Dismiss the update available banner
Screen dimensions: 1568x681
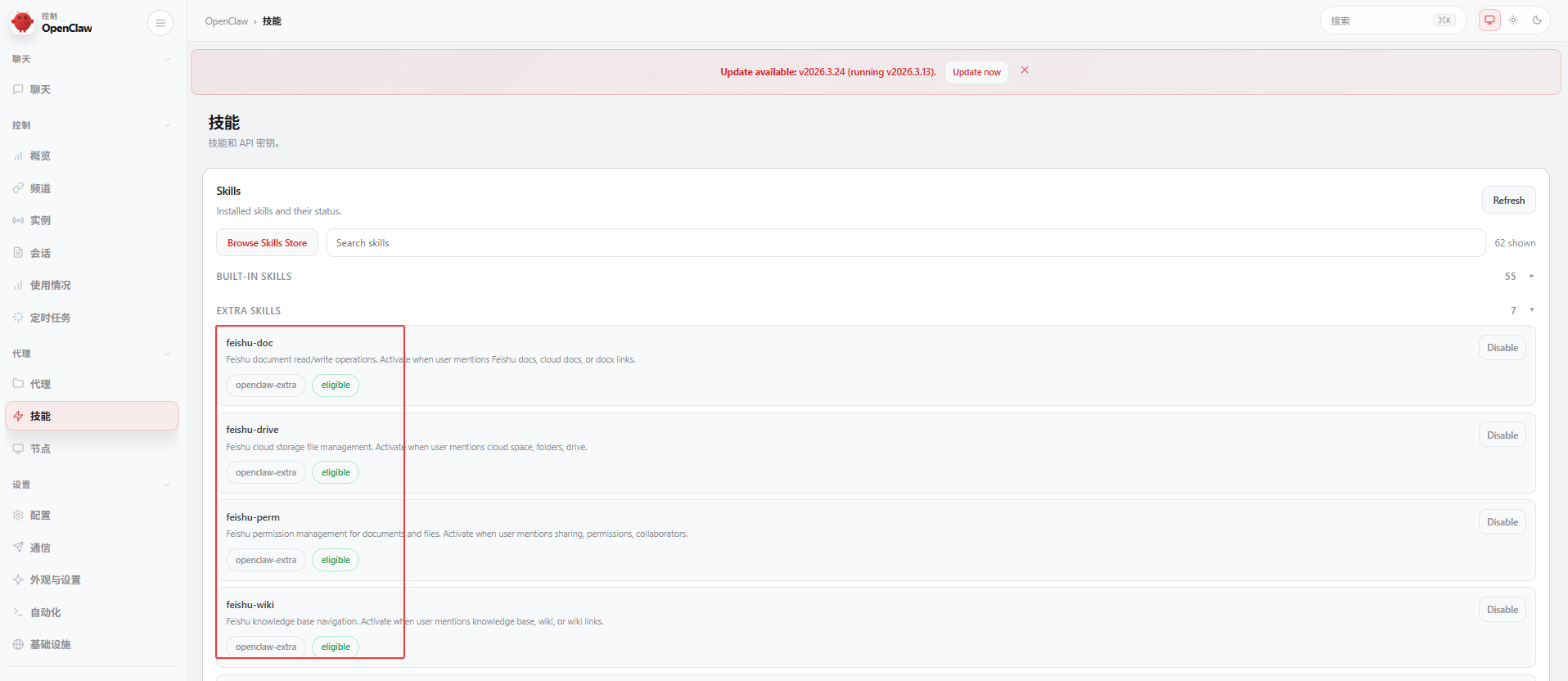[1025, 70]
